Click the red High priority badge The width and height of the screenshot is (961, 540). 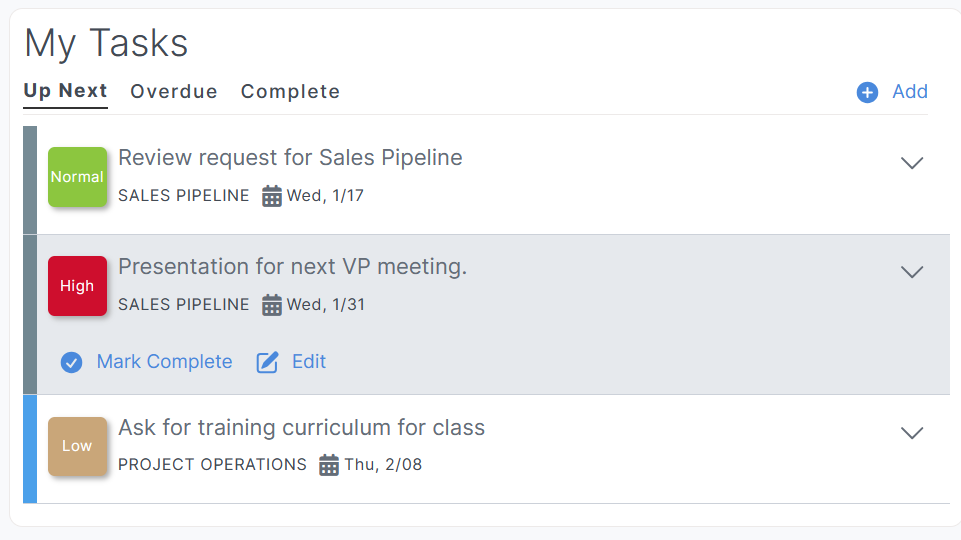[x=77, y=286]
